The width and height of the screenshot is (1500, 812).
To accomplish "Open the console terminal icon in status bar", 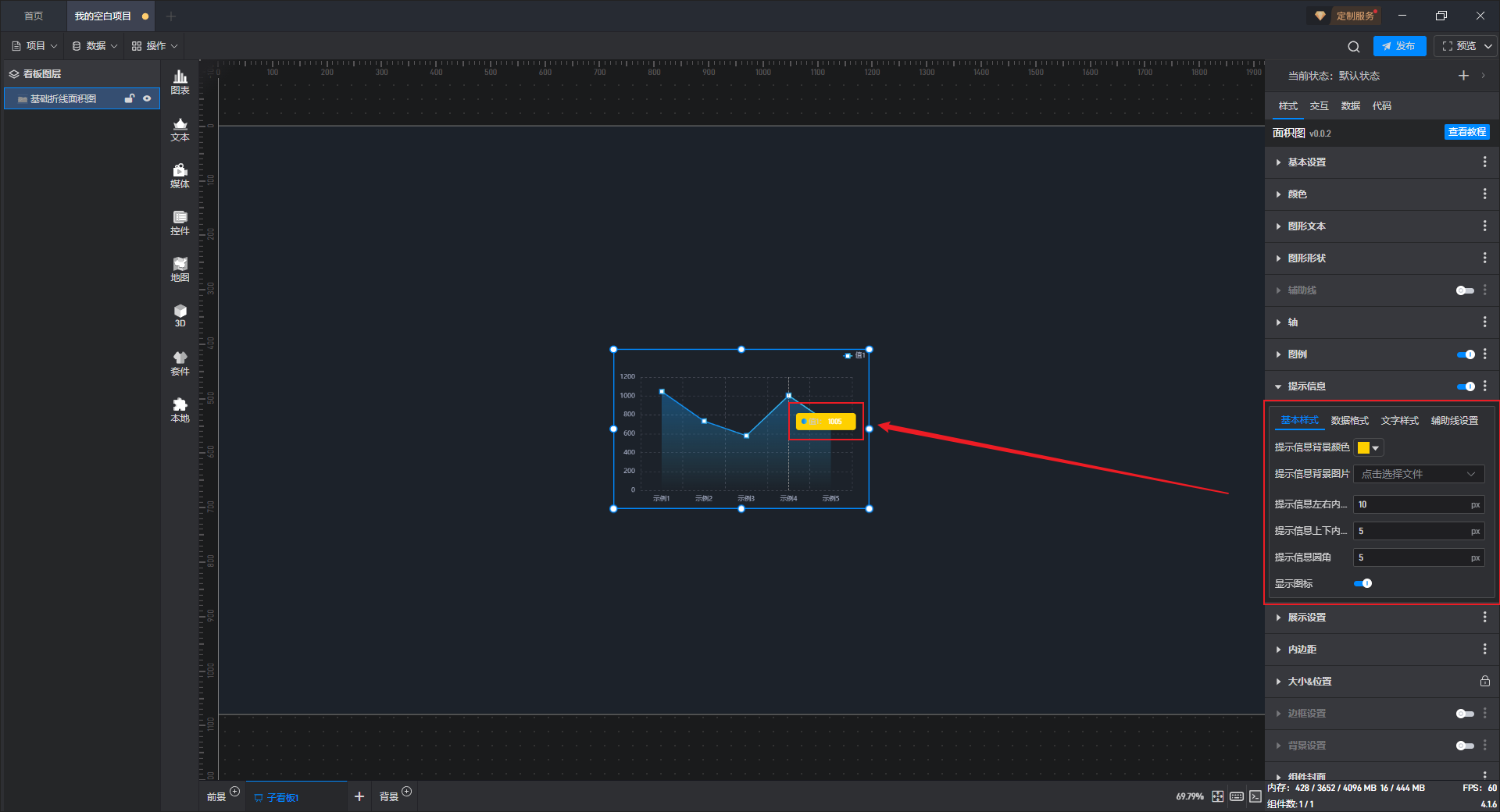I will coord(1255,796).
